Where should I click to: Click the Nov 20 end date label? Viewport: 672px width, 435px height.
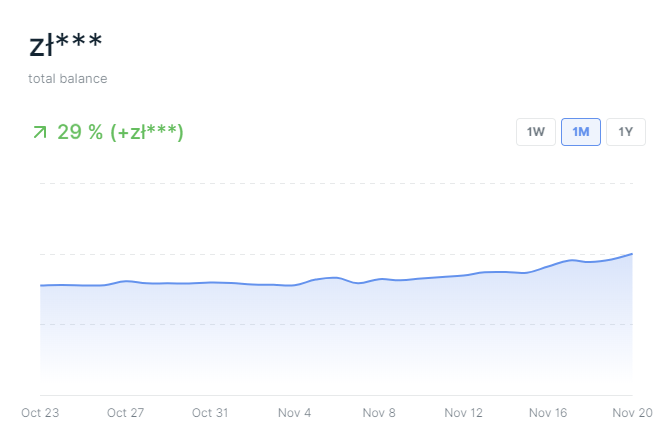630,412
